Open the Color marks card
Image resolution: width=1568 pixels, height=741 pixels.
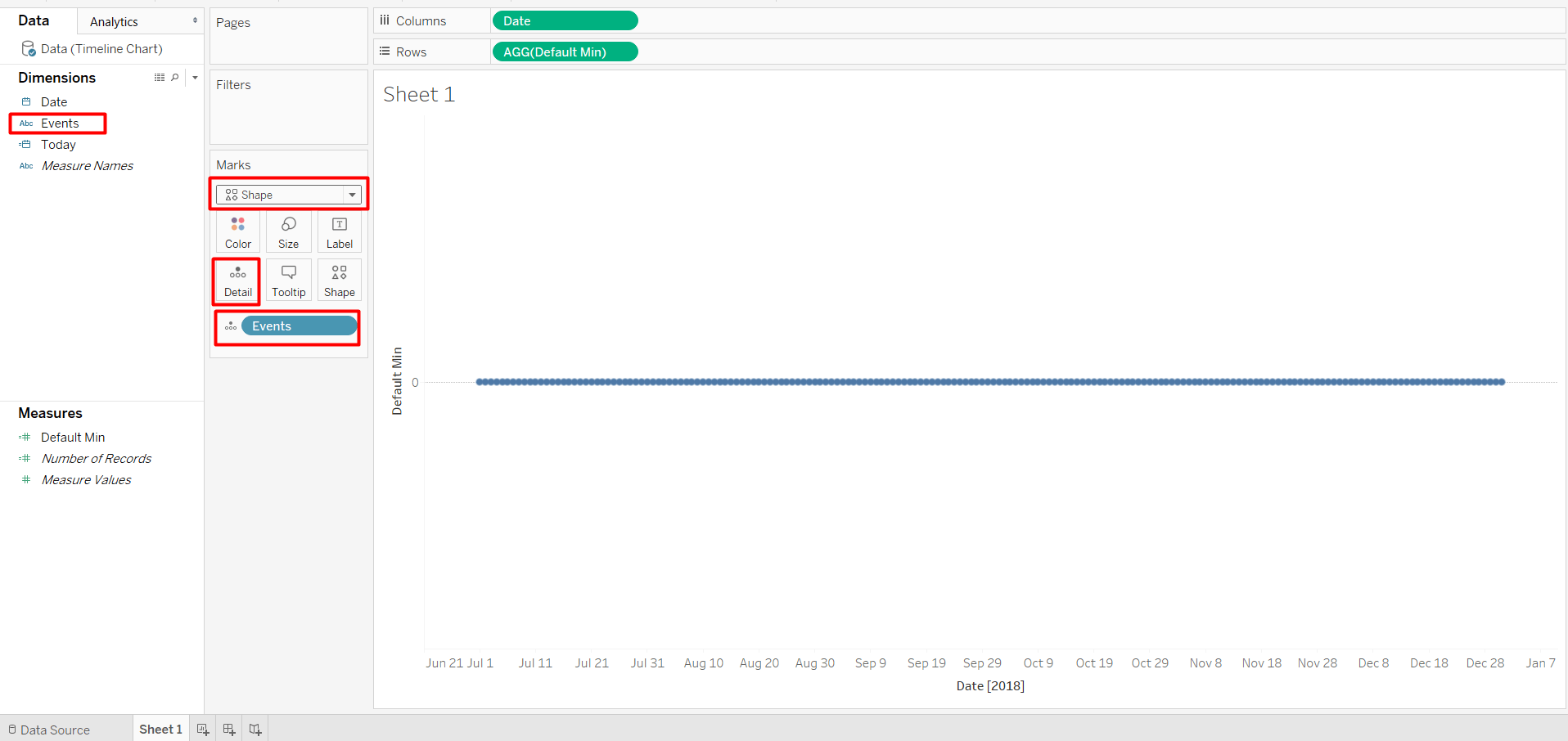[x=237, y=231]
